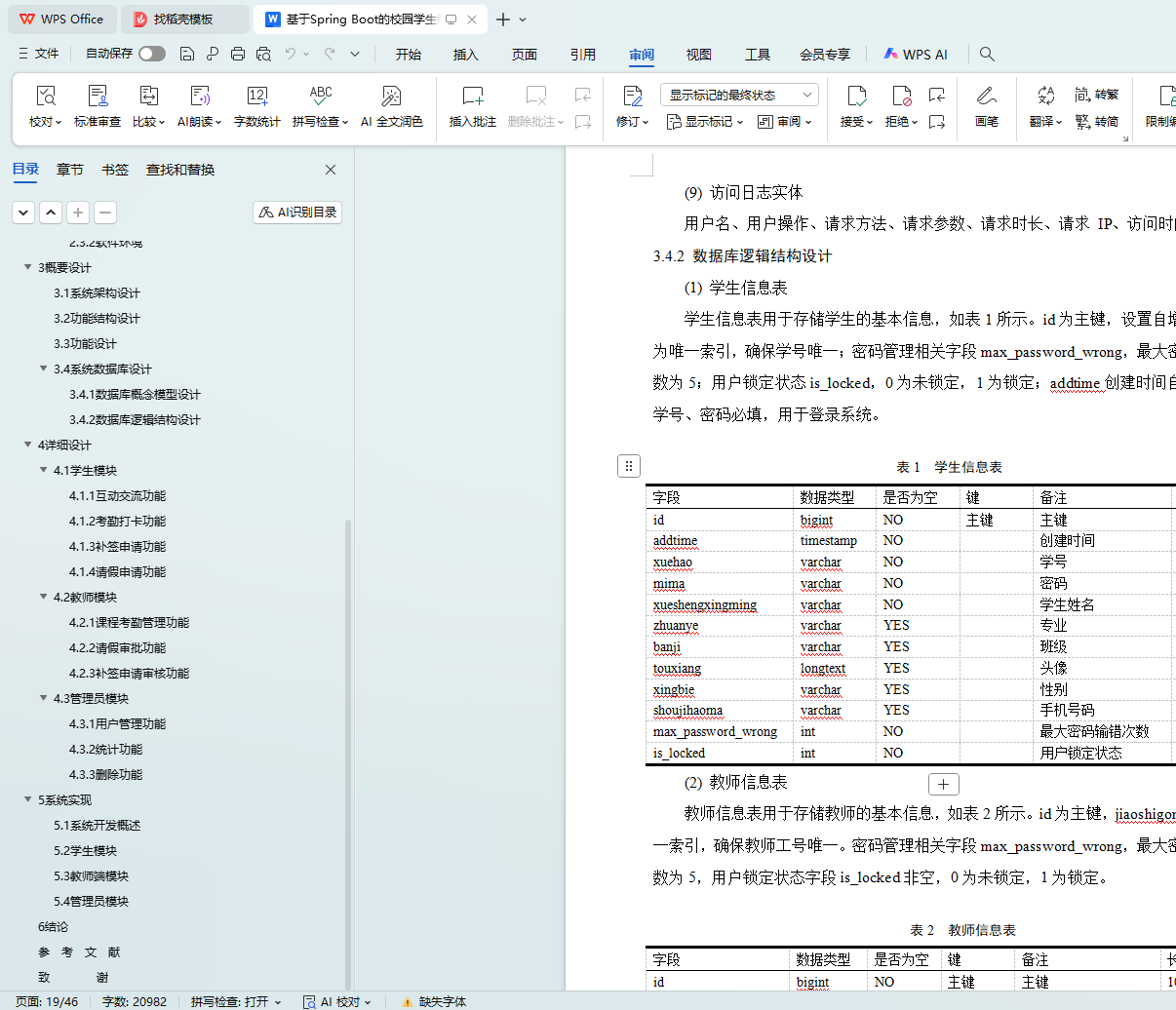Click the AI识别目录 button

[x=297, y=212]
